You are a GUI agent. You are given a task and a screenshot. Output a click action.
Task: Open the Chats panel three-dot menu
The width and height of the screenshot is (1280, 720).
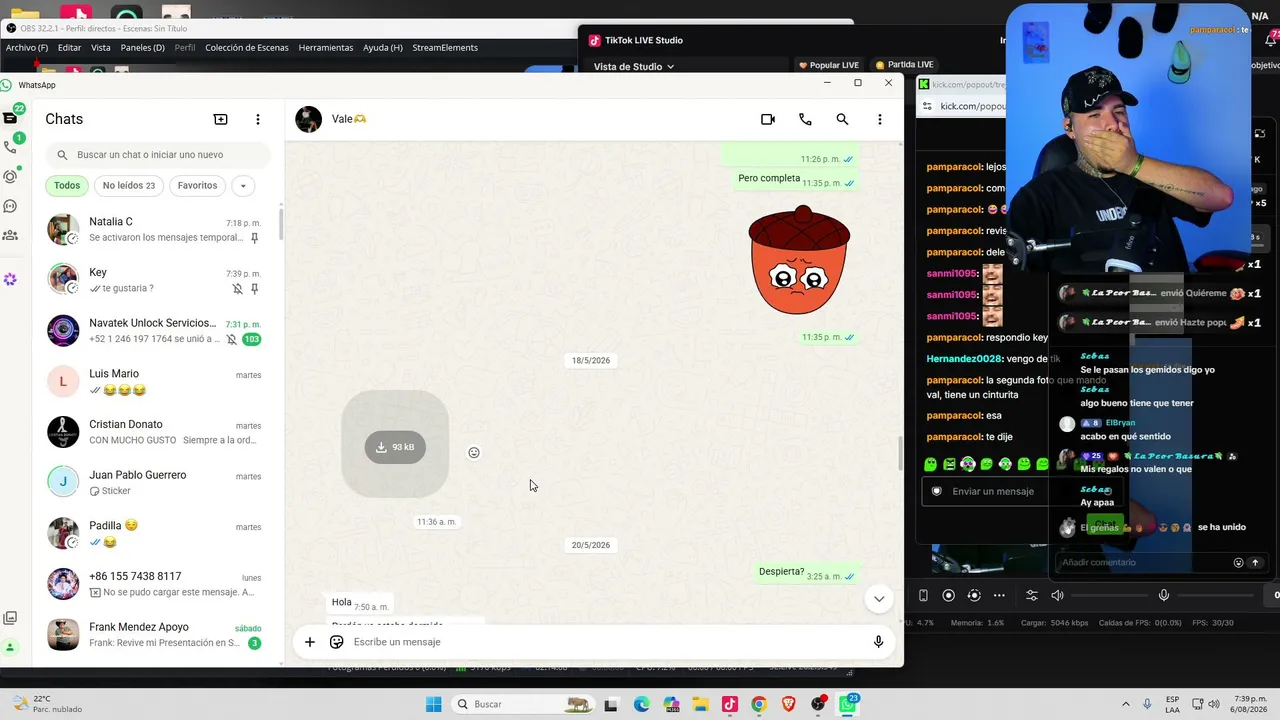pyautogui.click(x=257, y=119)
